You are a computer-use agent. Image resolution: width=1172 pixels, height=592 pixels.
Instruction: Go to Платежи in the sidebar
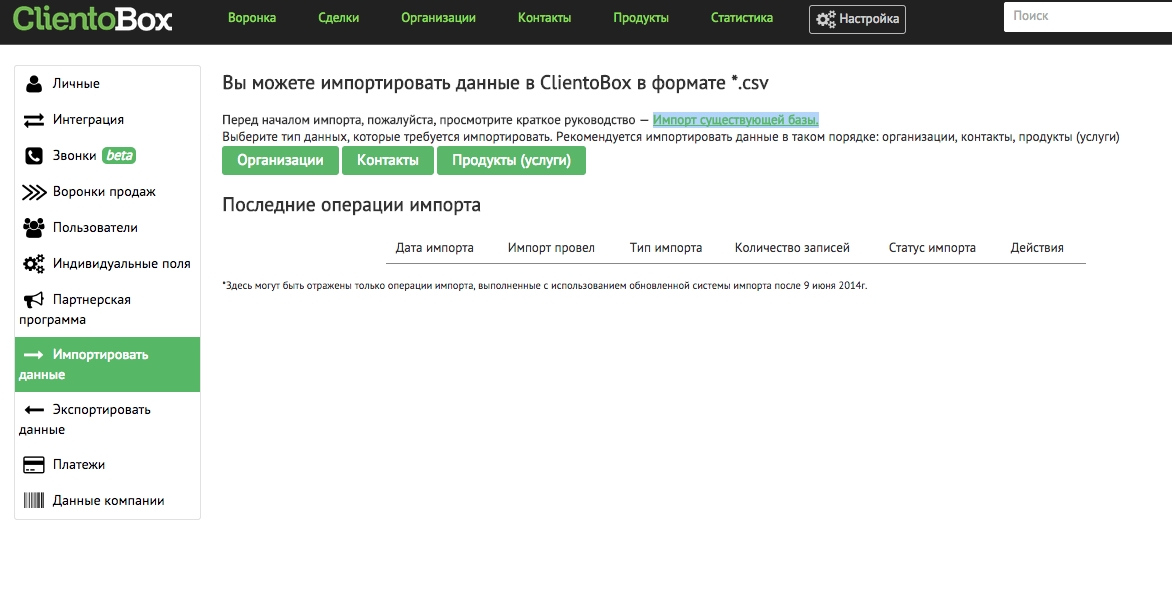tap(108, 465)
